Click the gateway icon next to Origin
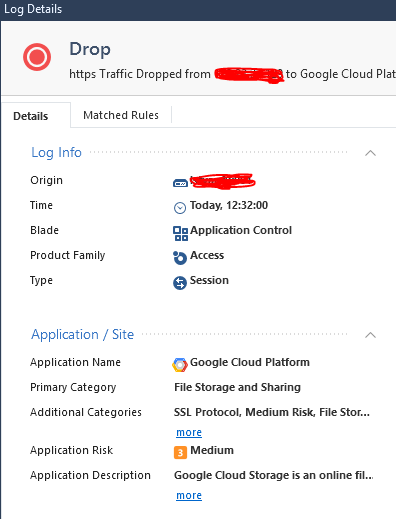Screen dimensions: 396x519 (180, 183)
